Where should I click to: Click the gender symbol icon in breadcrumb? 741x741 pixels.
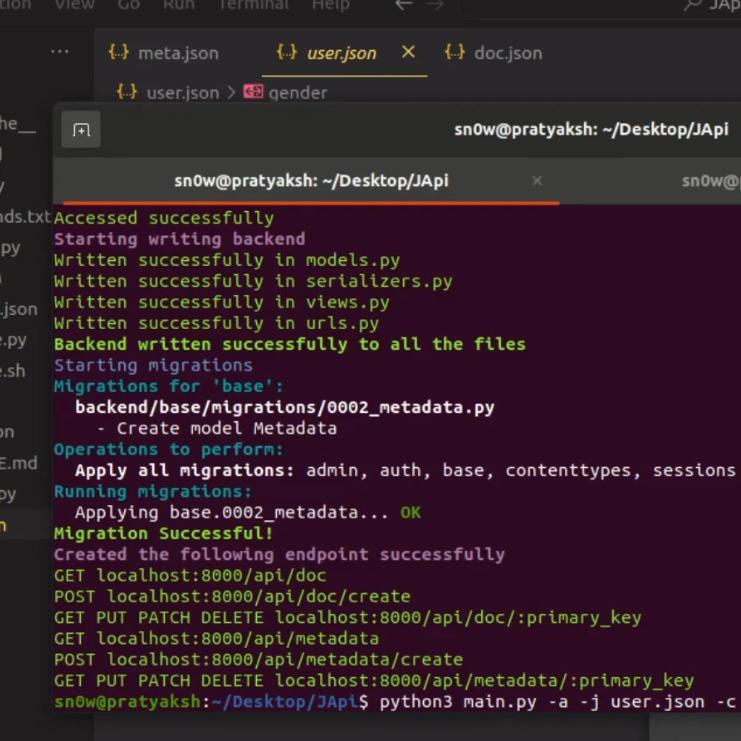click(x=253, y=92)
